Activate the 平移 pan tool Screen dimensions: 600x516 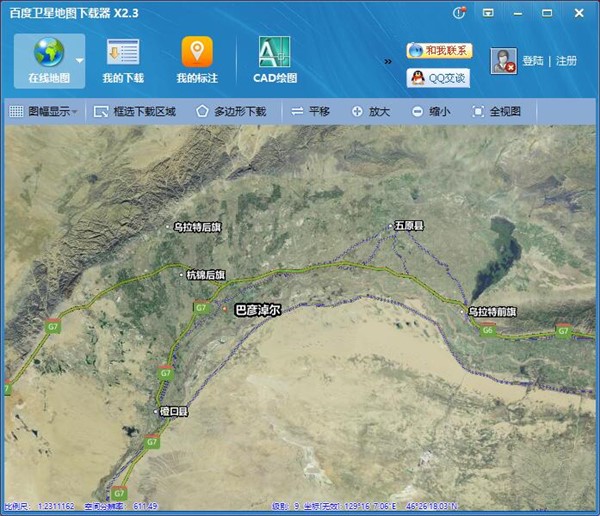[310, 112]
